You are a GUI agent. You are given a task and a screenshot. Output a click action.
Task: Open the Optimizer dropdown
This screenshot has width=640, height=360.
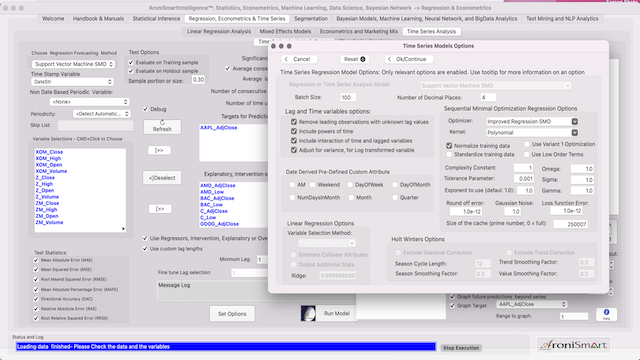pyautogui.click(x=532, y=122)
